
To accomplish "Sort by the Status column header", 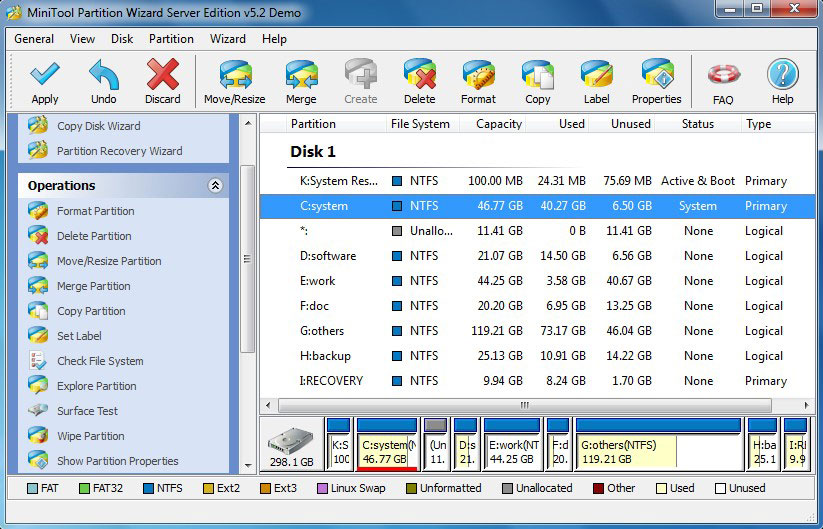I will [x=698, y=124].
